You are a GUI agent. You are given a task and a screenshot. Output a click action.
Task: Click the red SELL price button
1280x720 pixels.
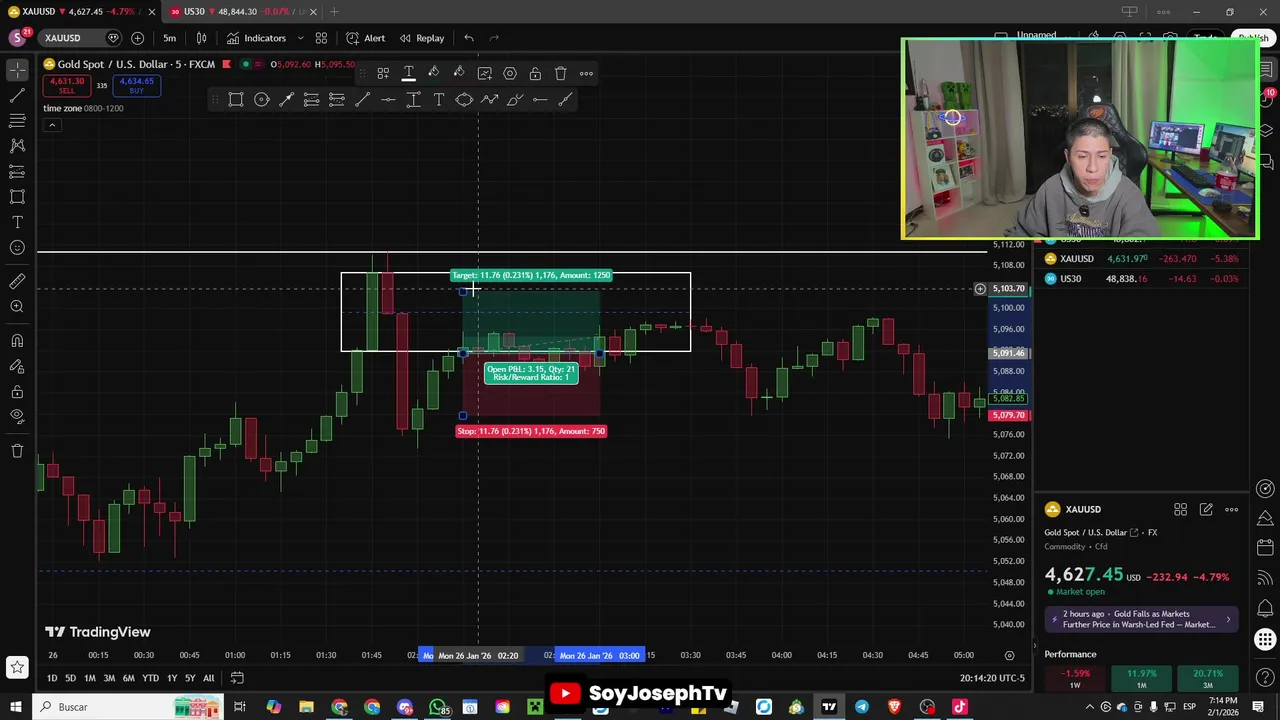(x=67, y=86)
